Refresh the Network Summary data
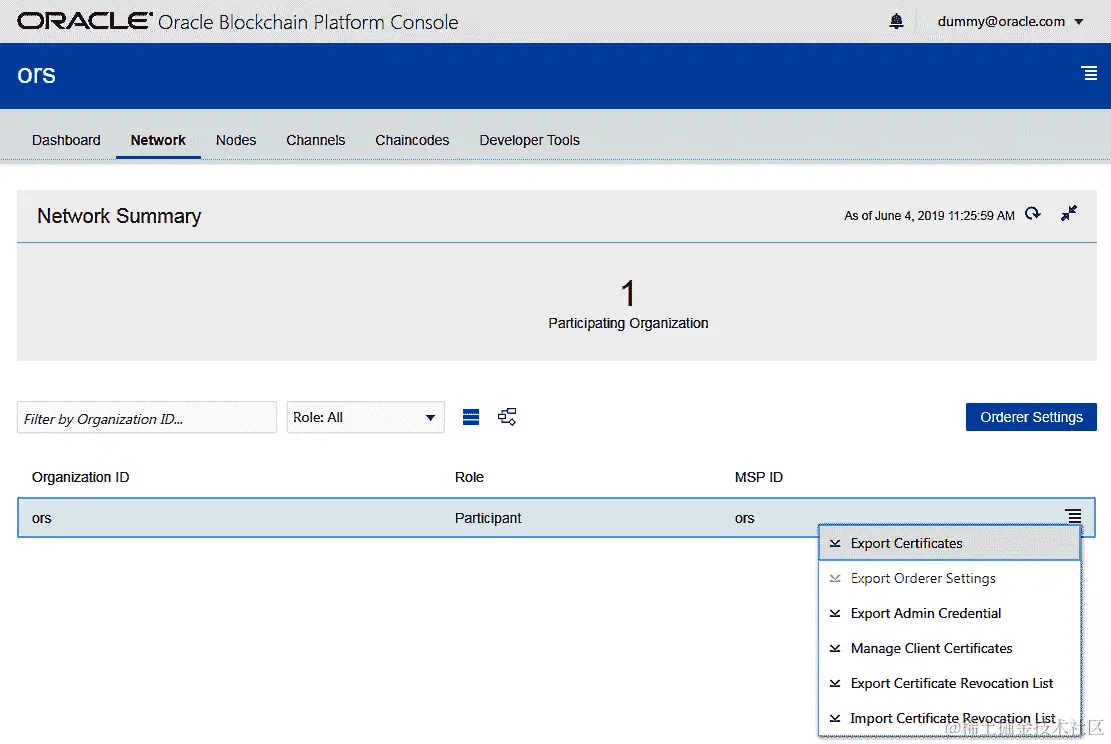This screenshot has width=1111, height=744. pos(1033,213)
